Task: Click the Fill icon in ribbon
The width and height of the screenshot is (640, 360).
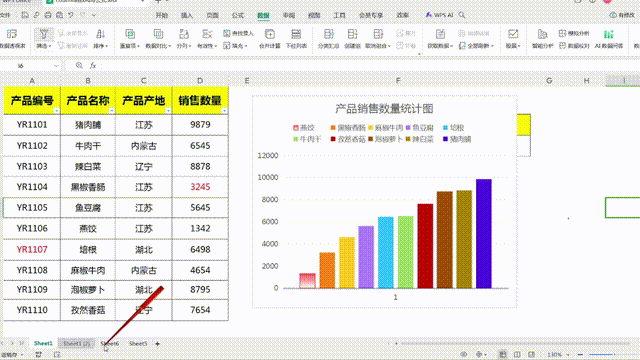Action: [x=227, y=45]
